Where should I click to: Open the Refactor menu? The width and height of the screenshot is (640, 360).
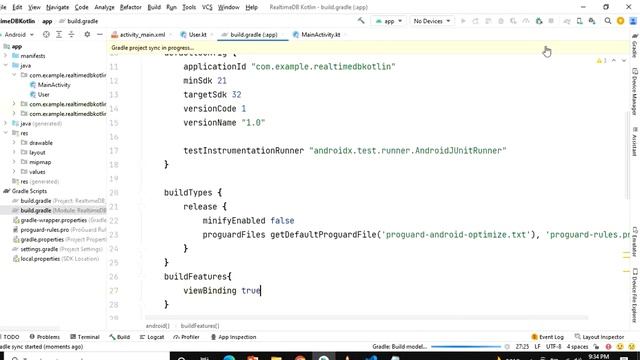point(130,7)
